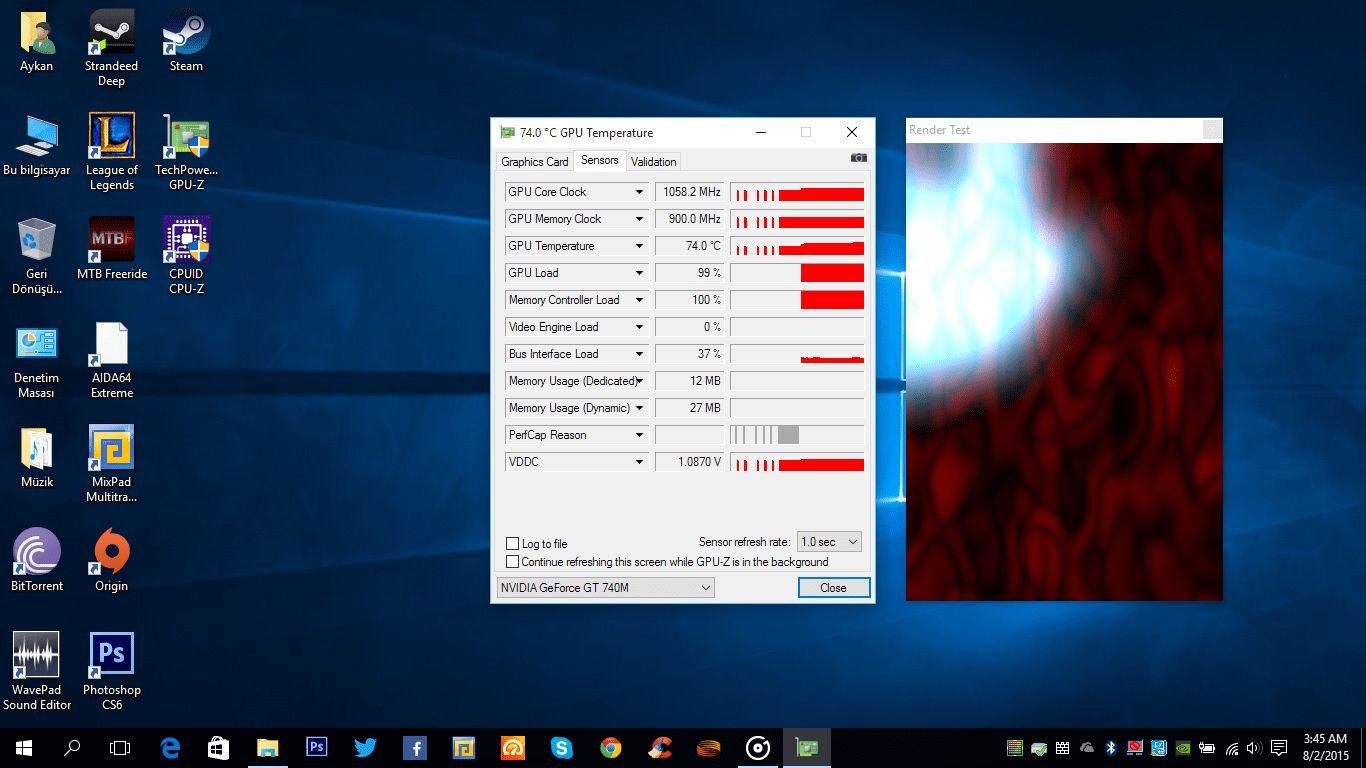Select the Aykan folder desktop icon

click(x=37, y=42)
